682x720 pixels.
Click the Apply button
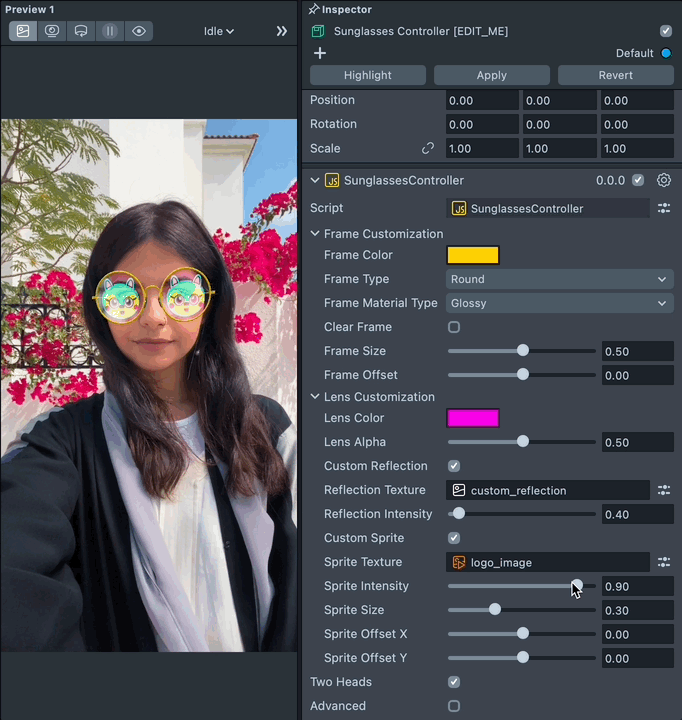491,75
